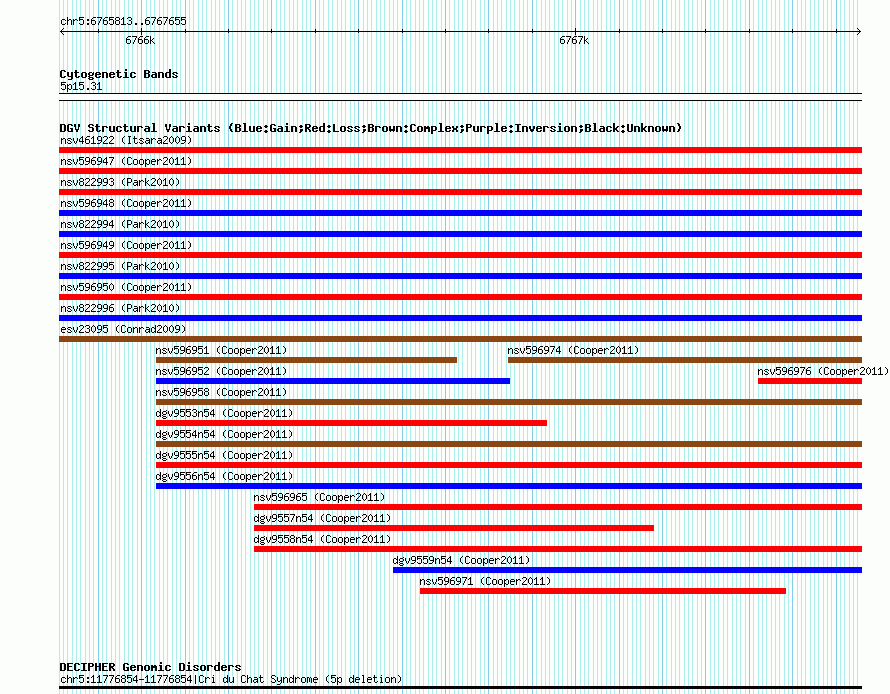Open nsv596958 (Cooper2011) label

221,392
